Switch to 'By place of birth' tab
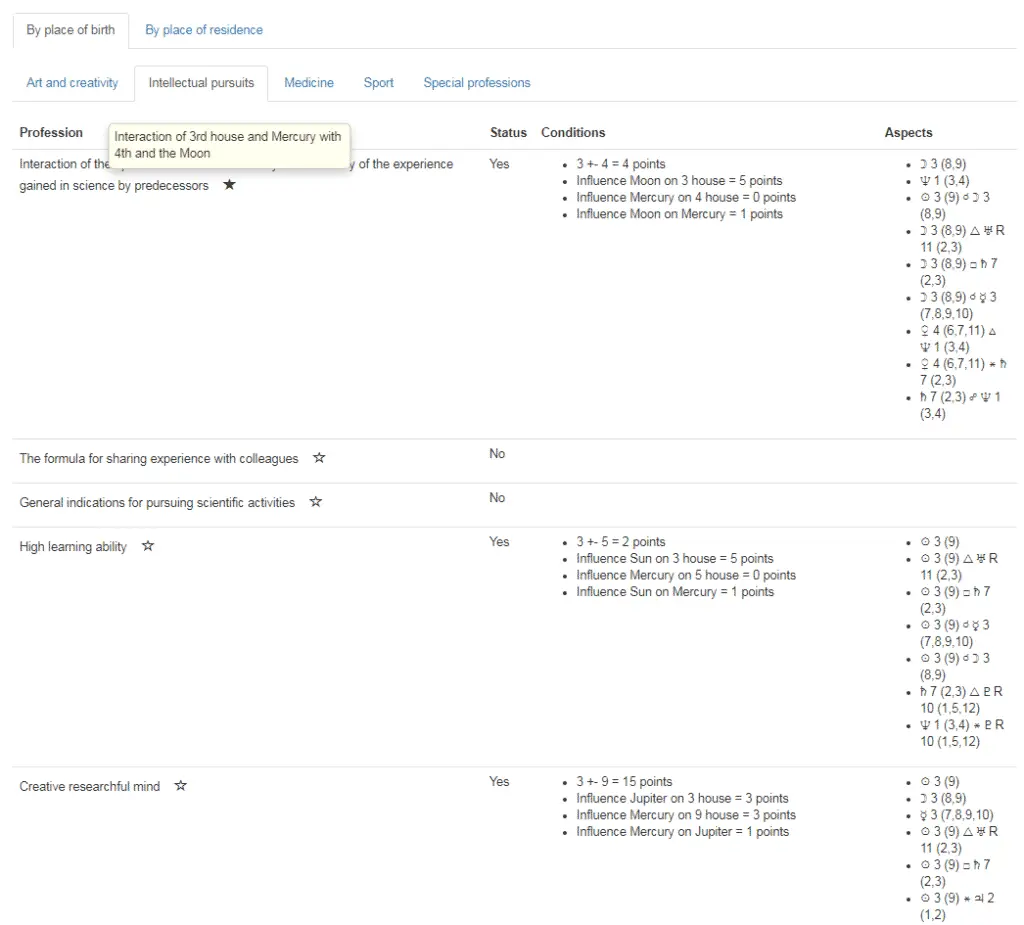 click(71, 30)
